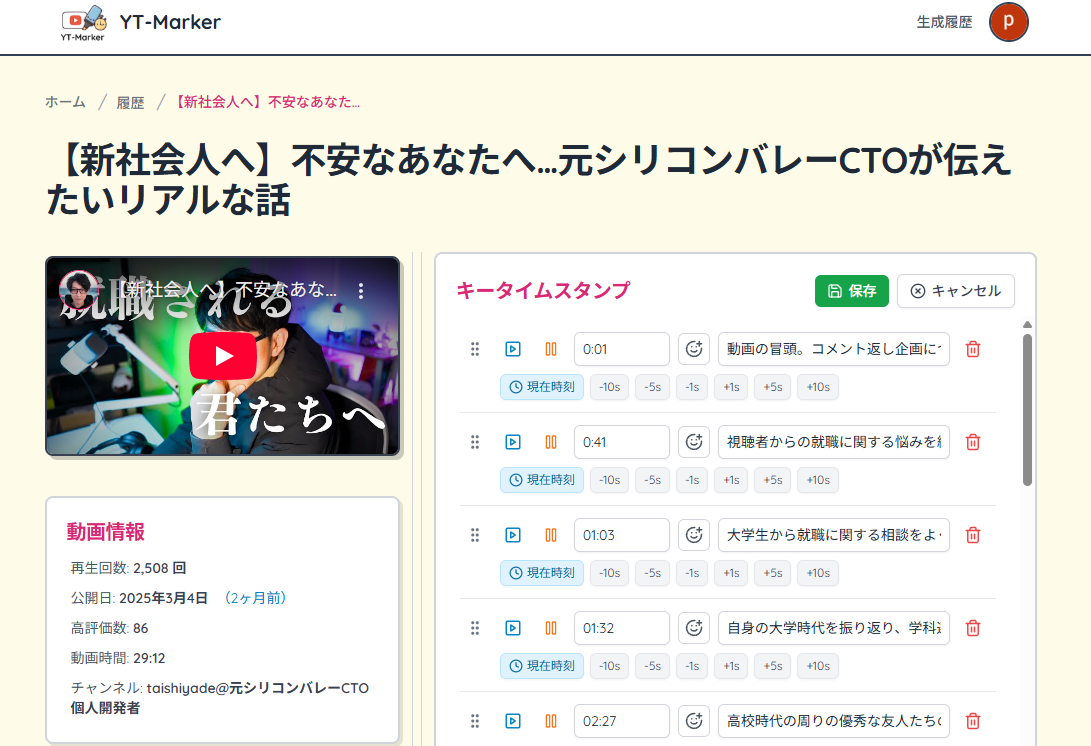Open the user avatar menu
This screenshot has height=746, width=1091.
tap(1008, 22)
